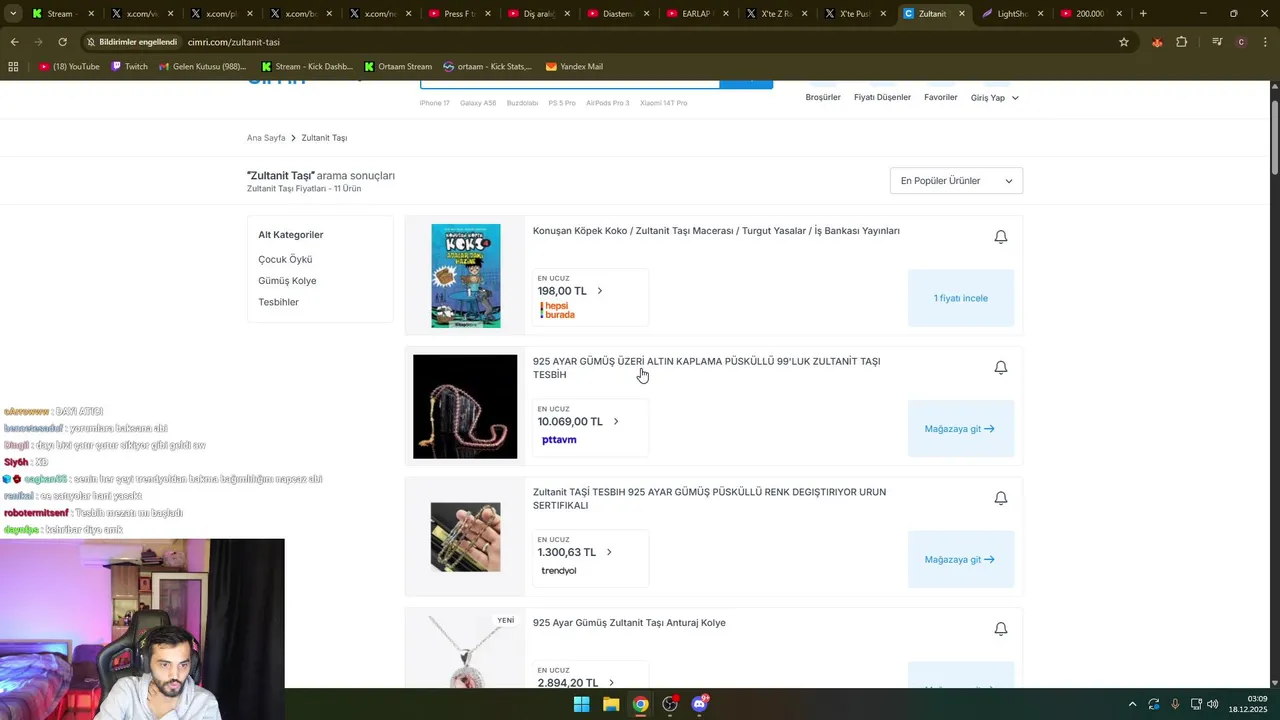1280x720 pixels.
Task: Show hidden system tray icons
Action: (x=1132, y=704)
